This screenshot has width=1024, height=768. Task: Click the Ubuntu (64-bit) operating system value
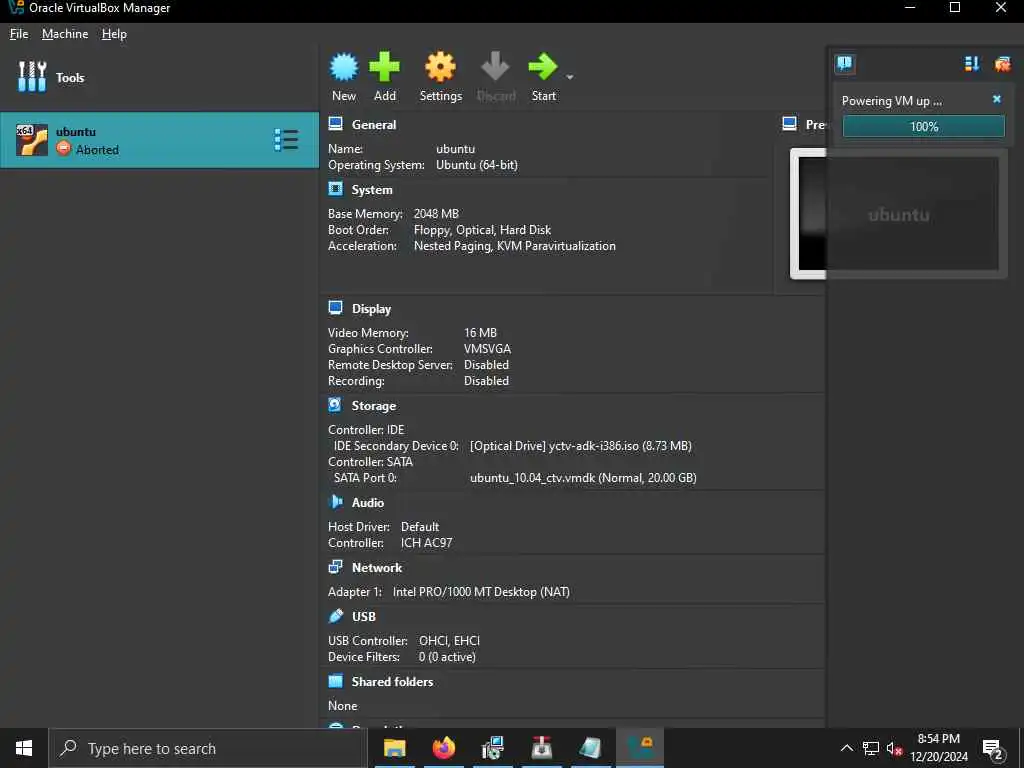(477, 165)
